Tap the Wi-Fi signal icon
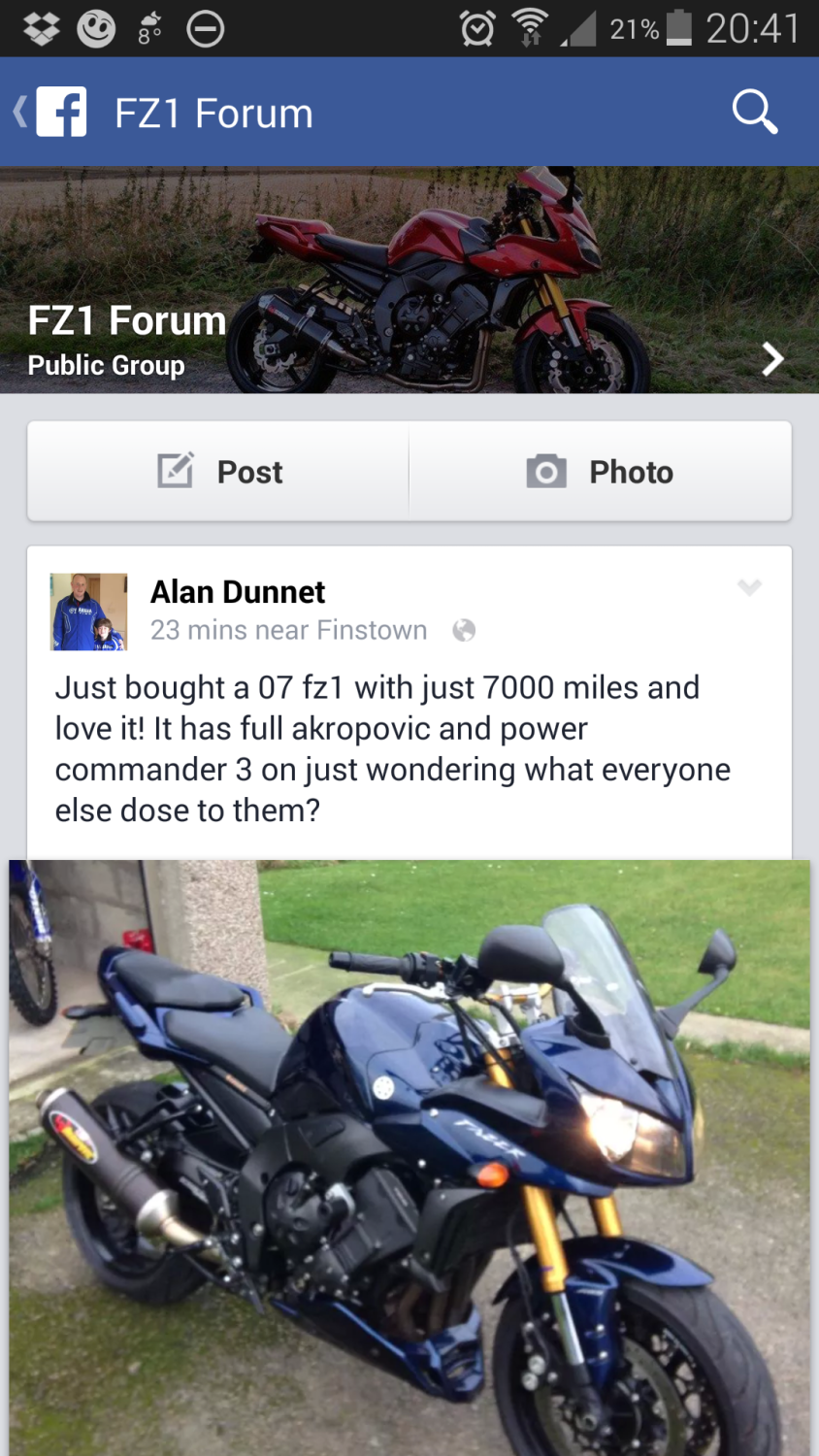819x1456 pixels. tap(530, 28)
